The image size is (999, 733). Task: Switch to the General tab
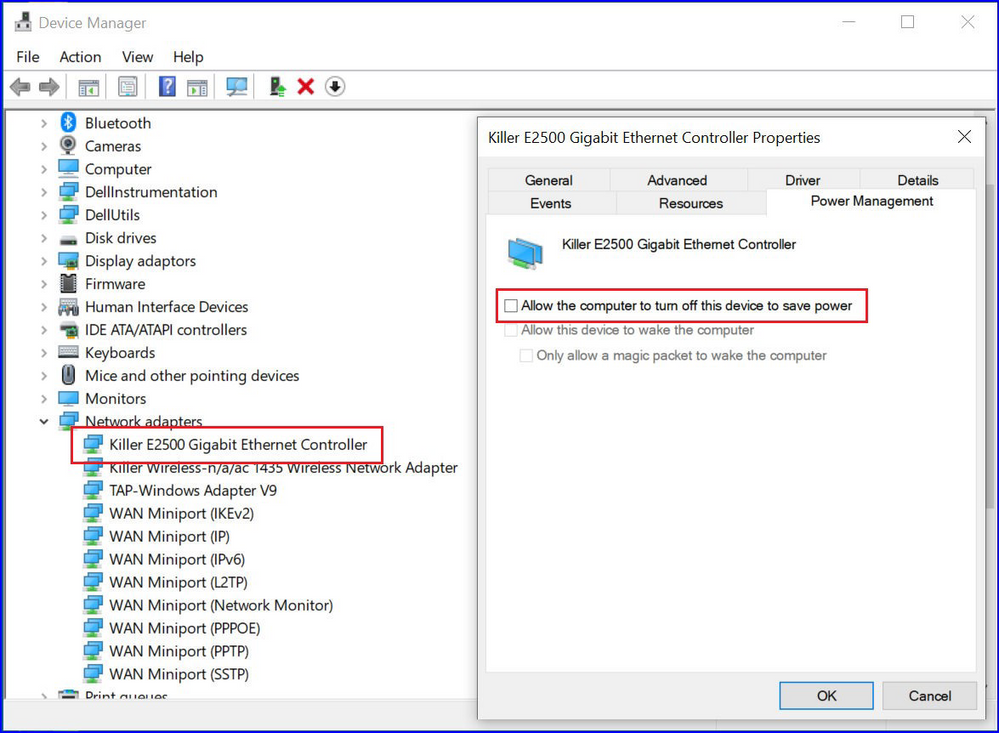(x=549, y=180)
